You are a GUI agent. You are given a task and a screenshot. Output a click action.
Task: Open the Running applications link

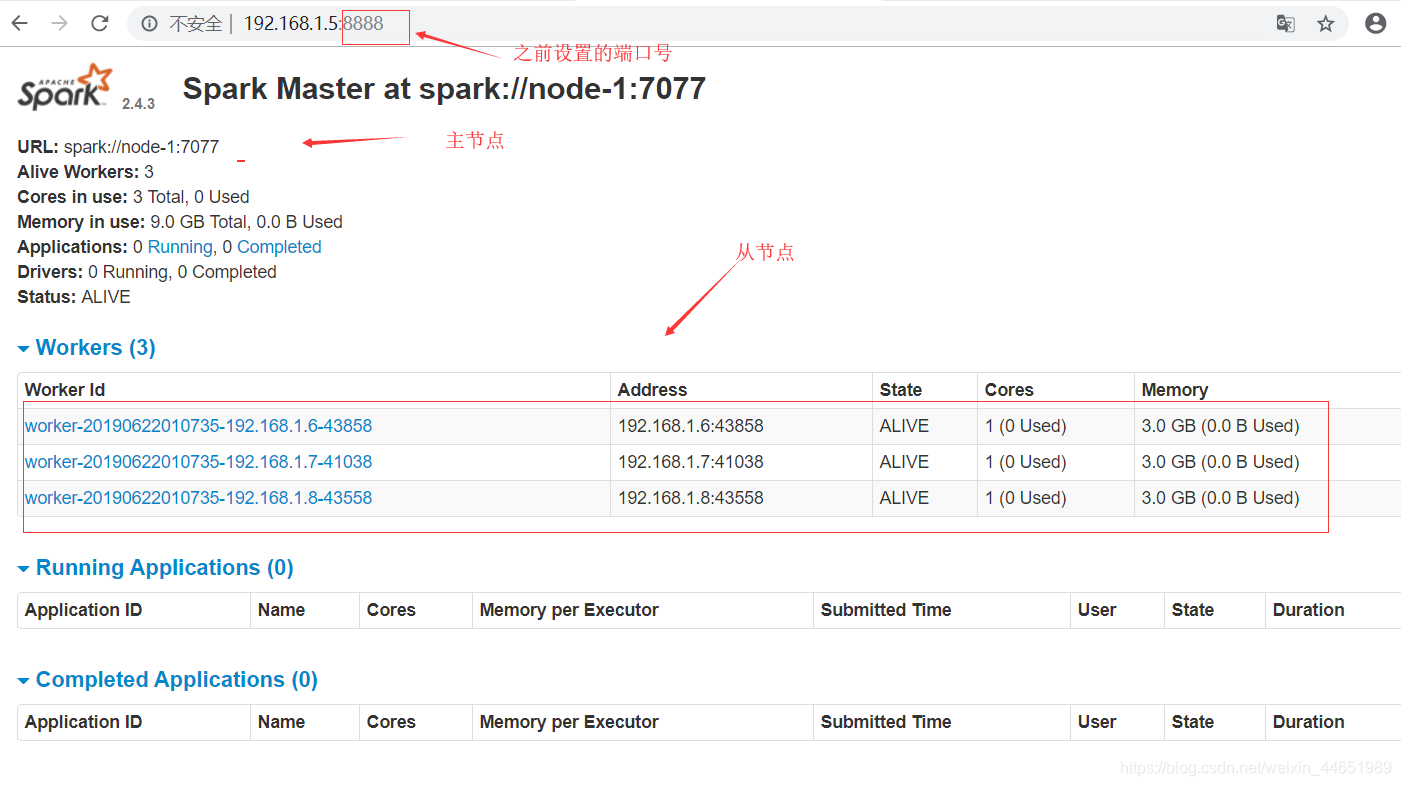pyautogui.click(x=180, y=247)
